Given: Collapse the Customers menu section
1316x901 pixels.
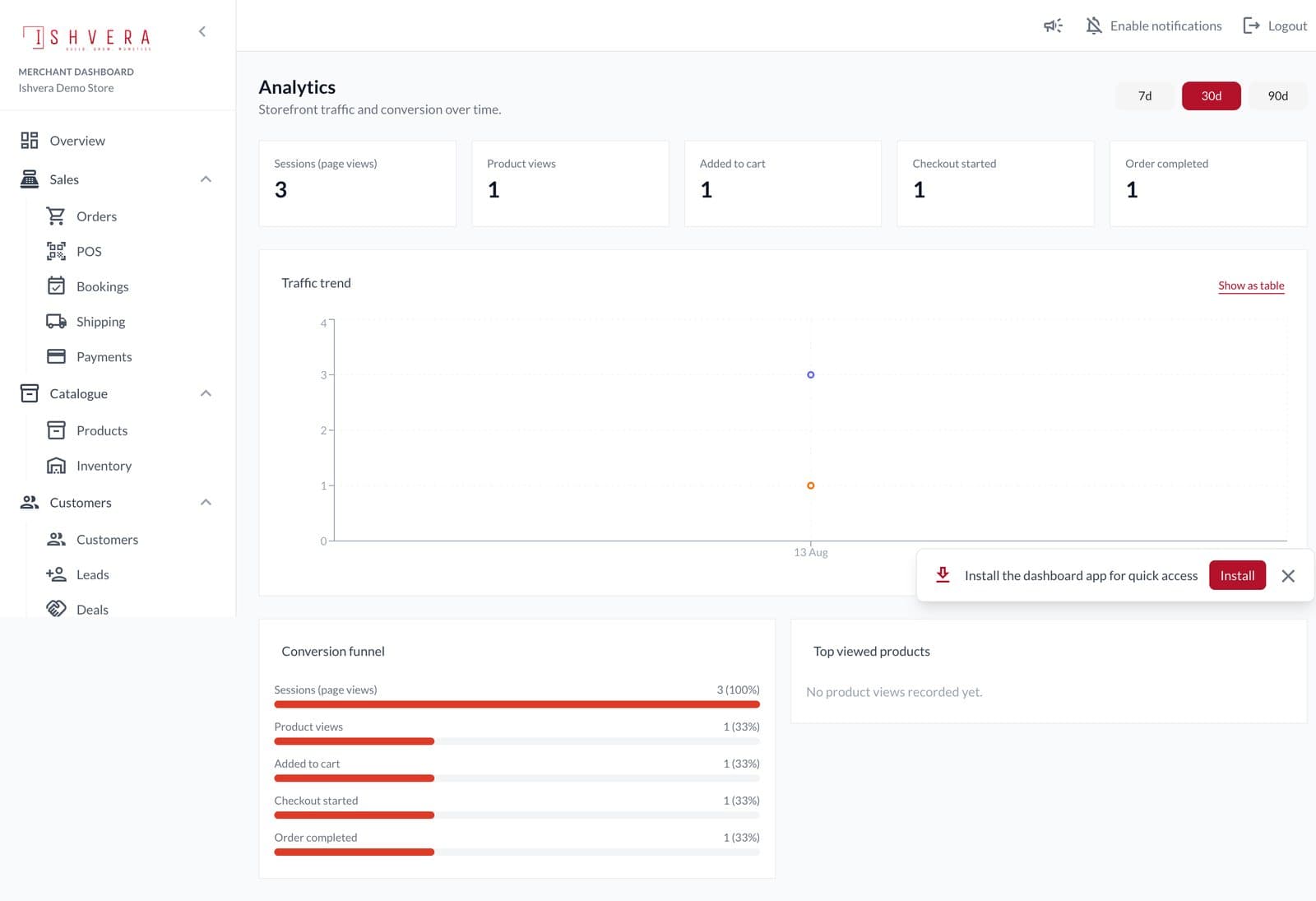Looking at the screenshot, I should coord(206,502).
